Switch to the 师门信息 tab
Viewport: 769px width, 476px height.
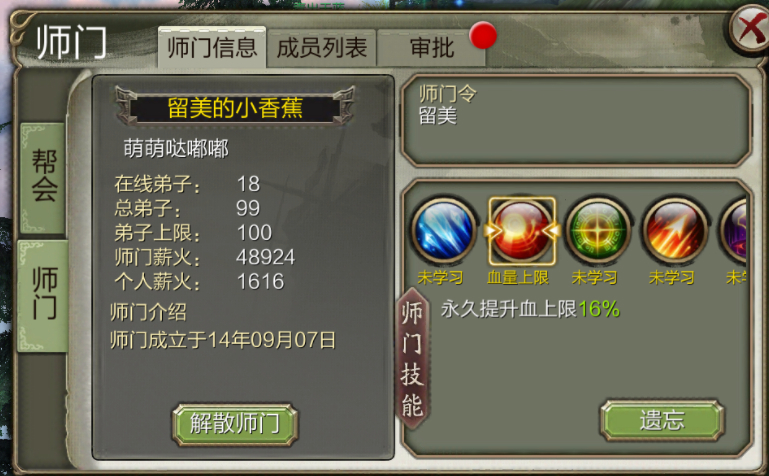pyautogui.click(x=212, y=48)
